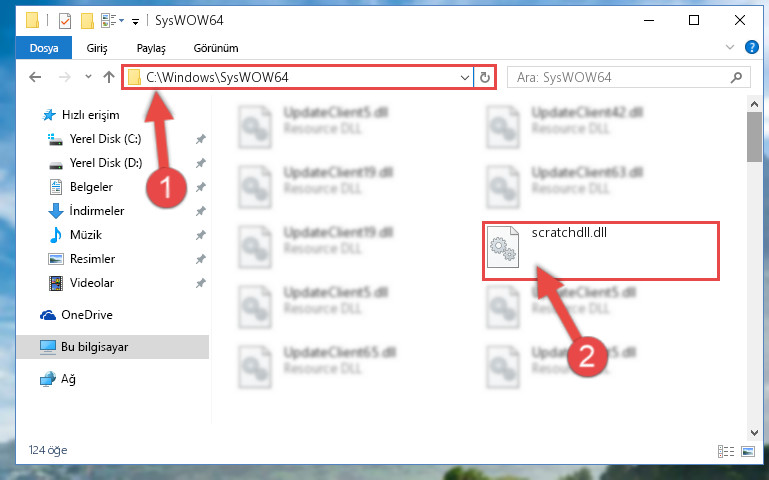
Task: Open recent locations dropdown arrow
Action: (x=88, y=76)
